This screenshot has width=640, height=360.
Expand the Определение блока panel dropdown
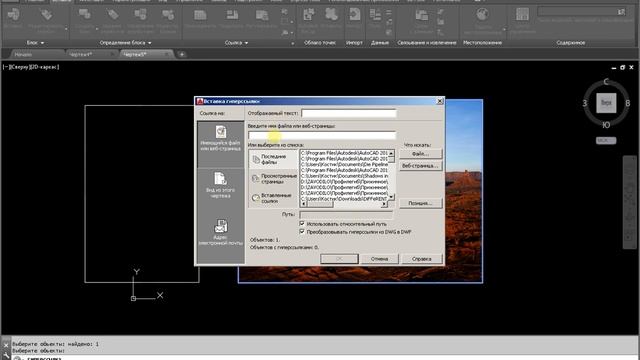(125, 42)
